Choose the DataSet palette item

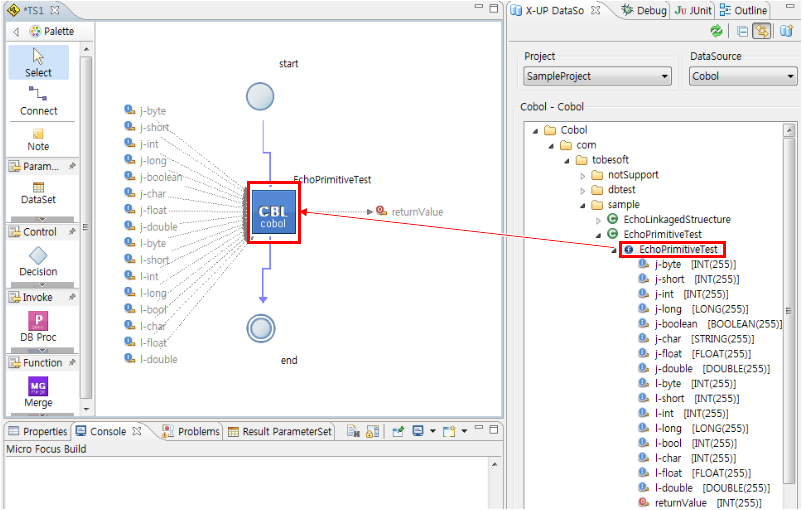click(x=38, y=191)
